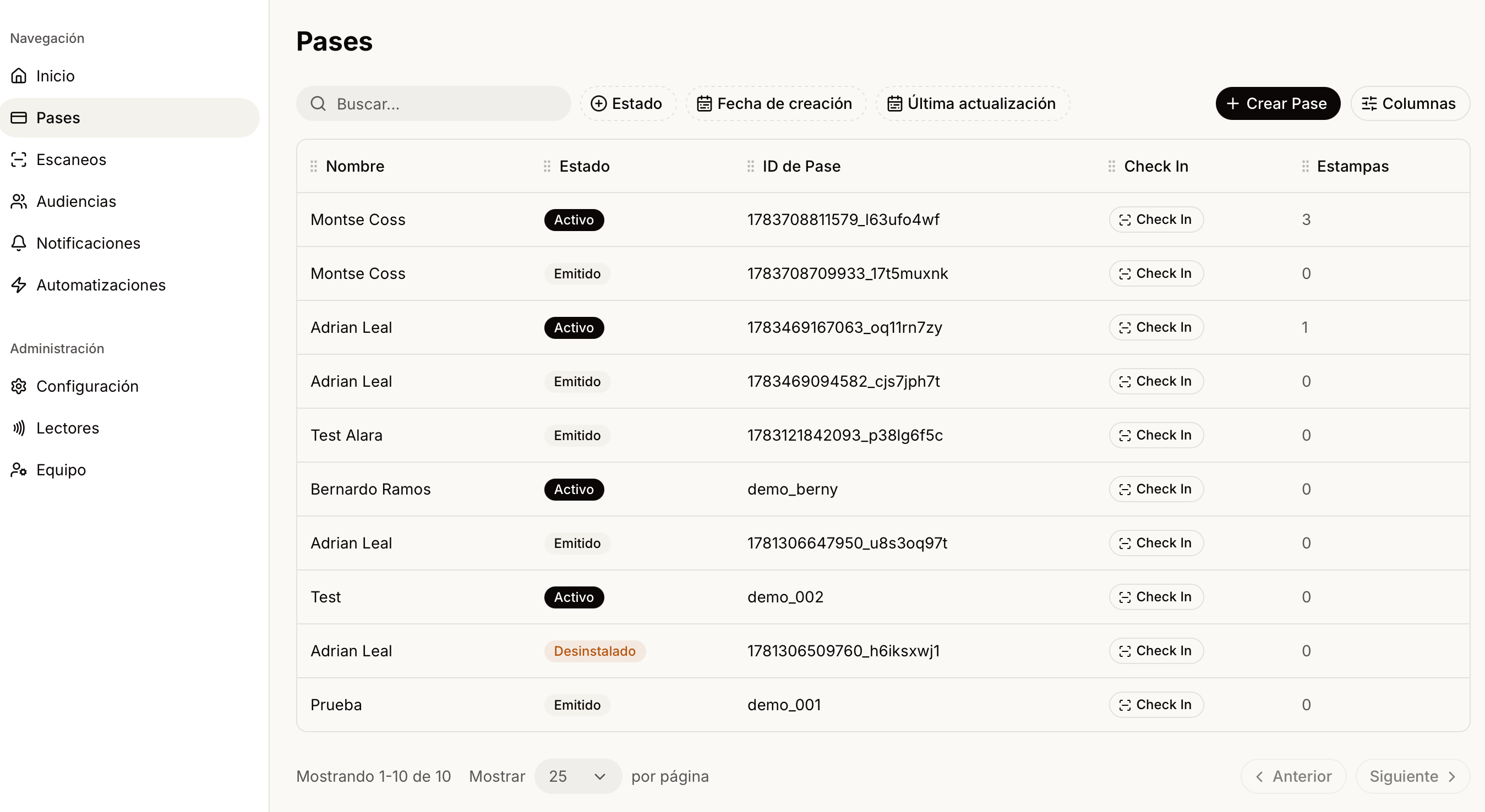Click the drag handle of Check In column
Screen dimensions: 1485x812
pyautogui.click(x=1112, y=167)
